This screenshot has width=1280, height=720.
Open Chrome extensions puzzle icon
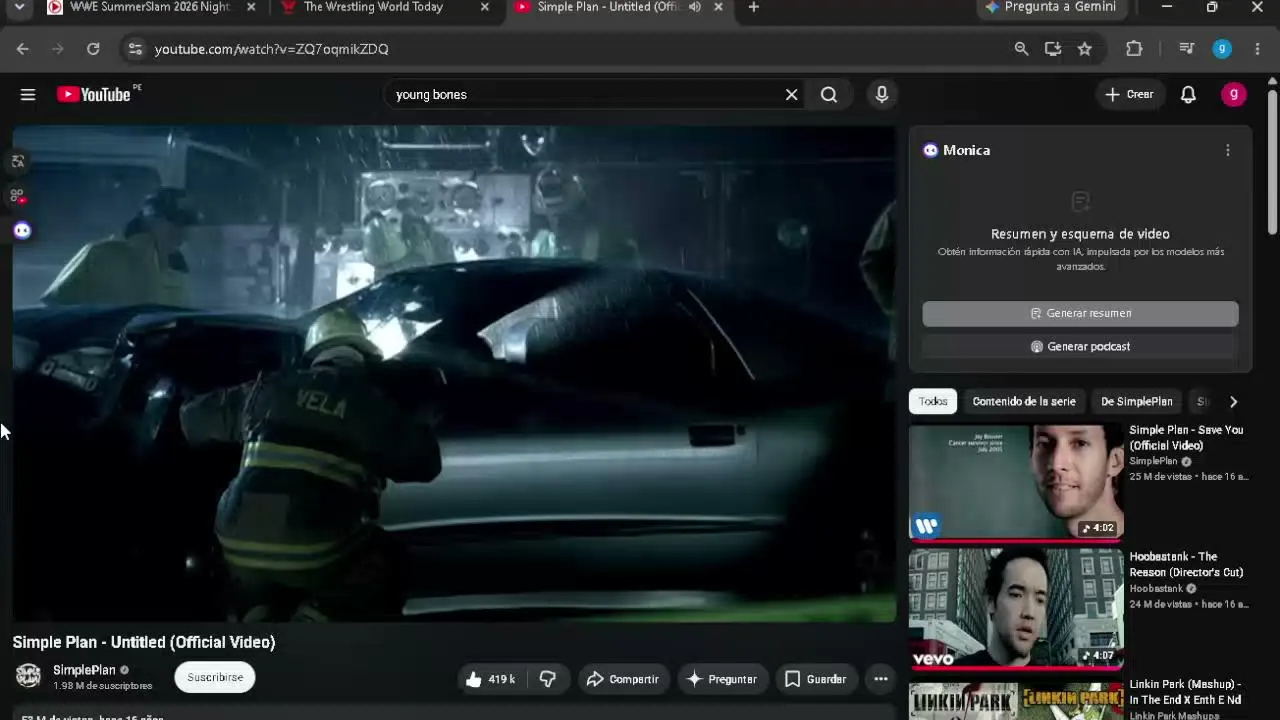(1134, 49)
